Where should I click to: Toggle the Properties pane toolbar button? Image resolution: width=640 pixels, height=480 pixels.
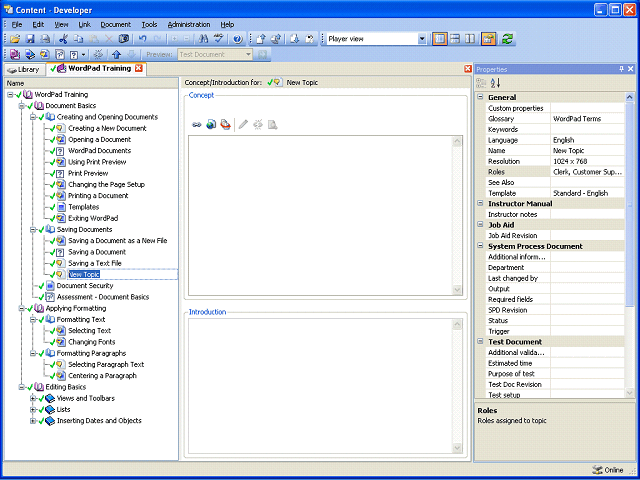click(x=488, y=39)
